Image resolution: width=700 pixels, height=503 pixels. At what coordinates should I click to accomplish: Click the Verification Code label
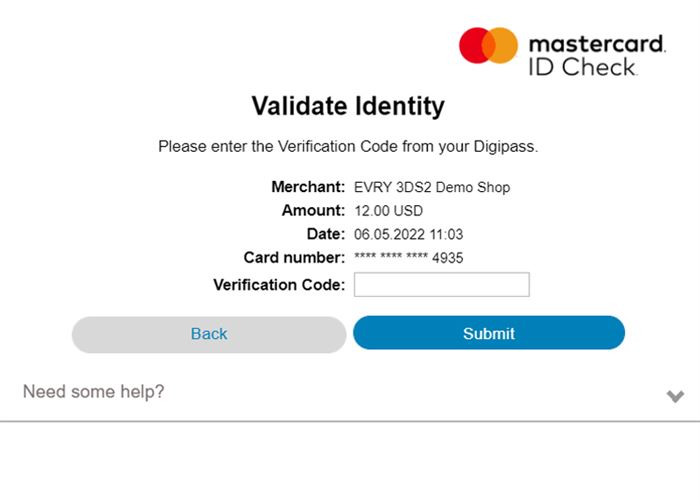click(x=279, y=285)
